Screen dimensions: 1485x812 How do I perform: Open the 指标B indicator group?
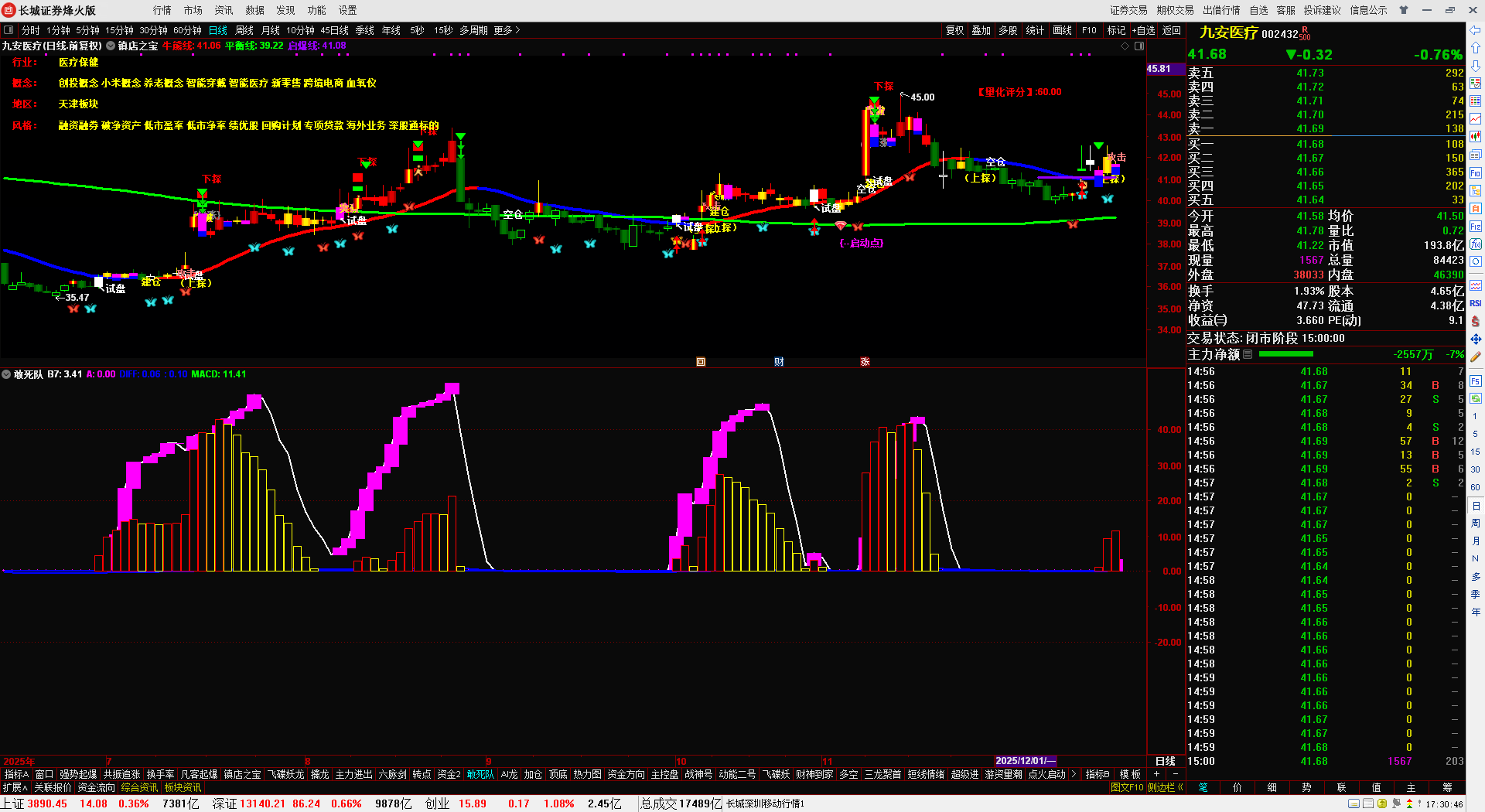point(1098,774)
